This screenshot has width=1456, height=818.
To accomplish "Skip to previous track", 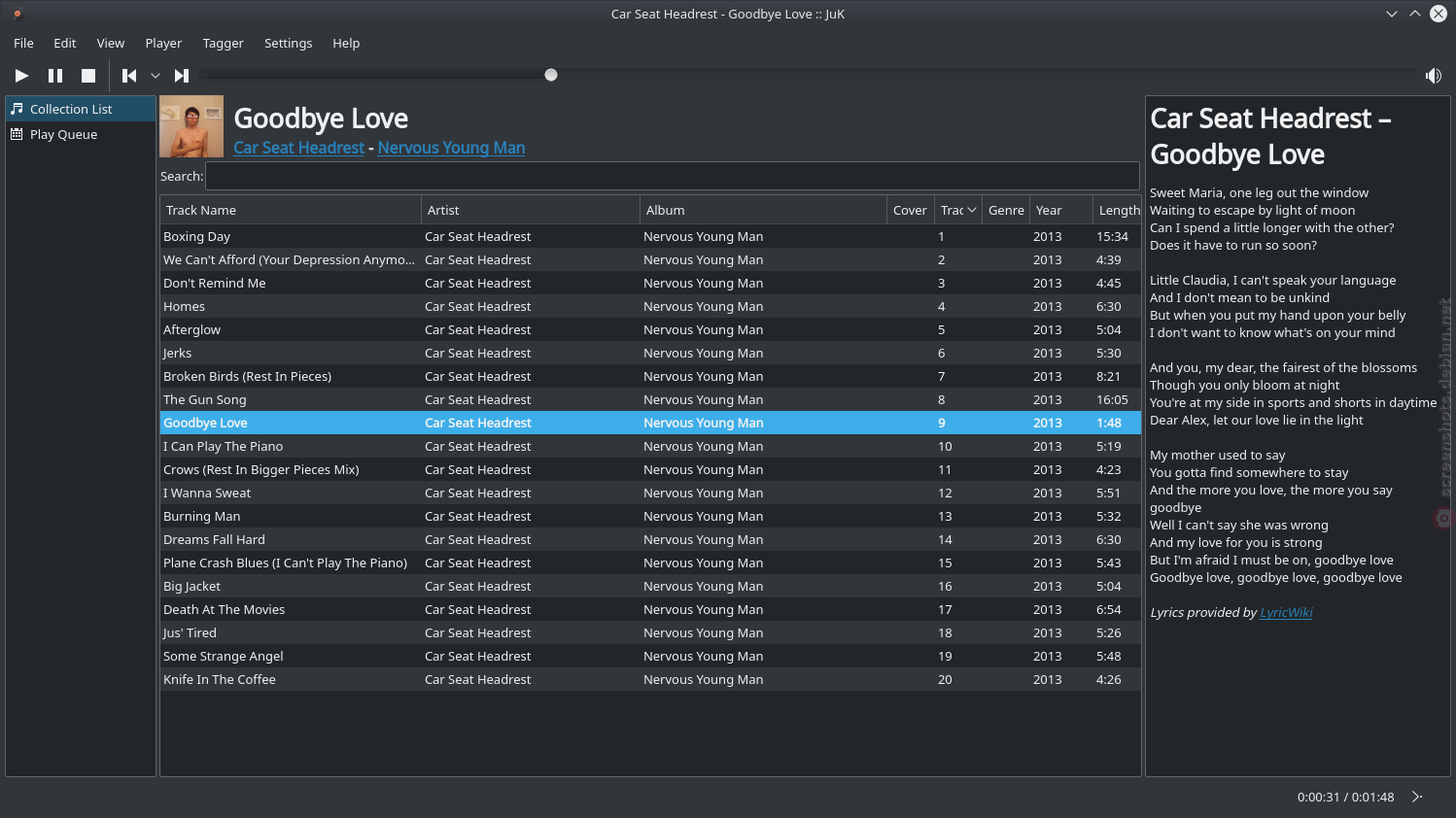I will click(x=129, y=76).
